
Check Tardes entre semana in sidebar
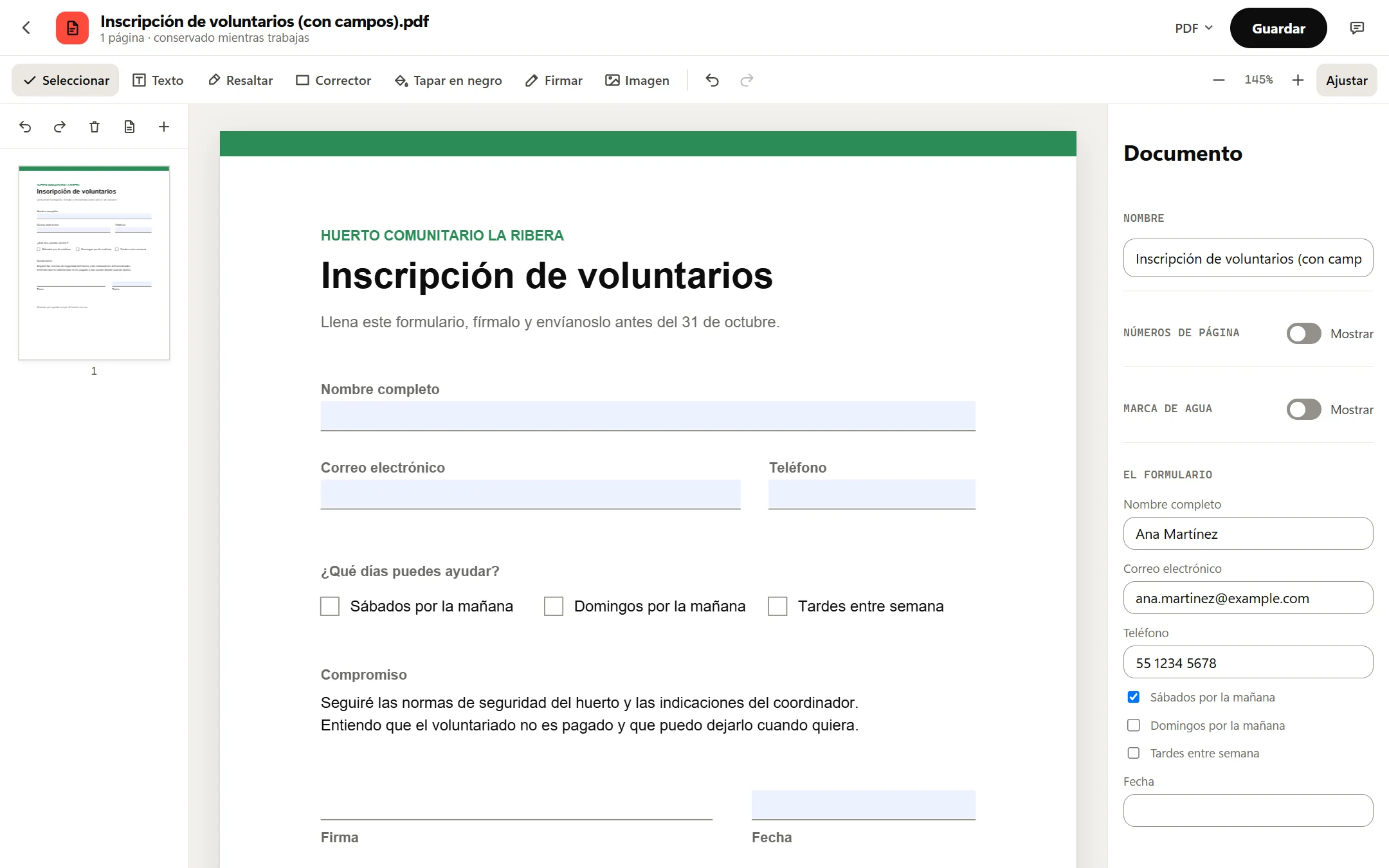click(1134, 753)
